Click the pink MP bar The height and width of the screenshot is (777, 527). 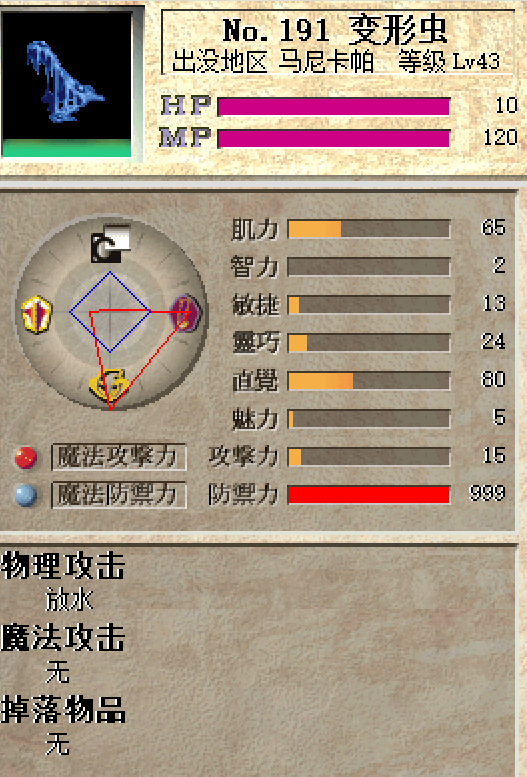click(x=334, y=138)
